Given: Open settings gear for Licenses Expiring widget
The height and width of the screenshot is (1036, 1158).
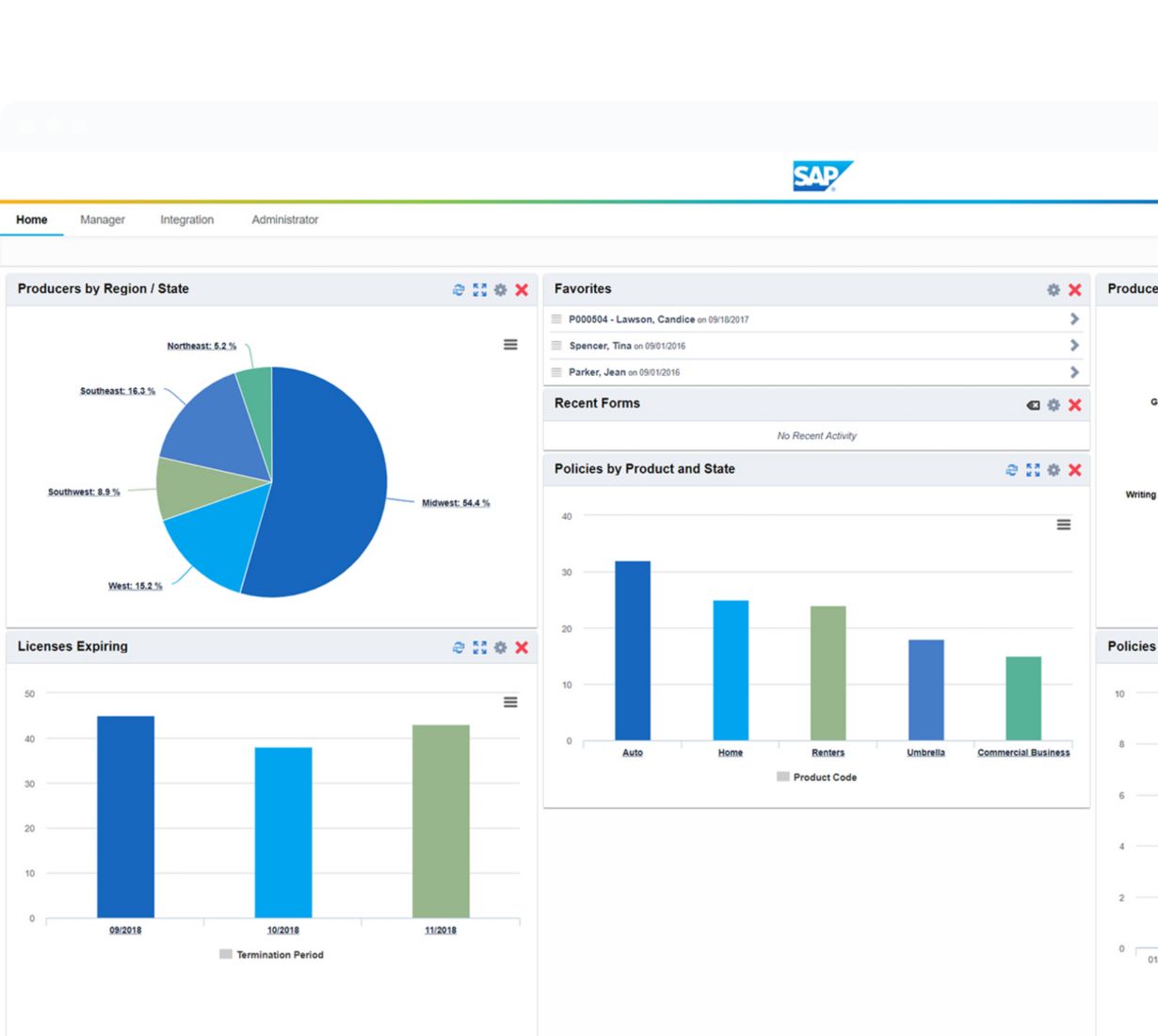Looking at the screenshot, I should pos(500,647).
